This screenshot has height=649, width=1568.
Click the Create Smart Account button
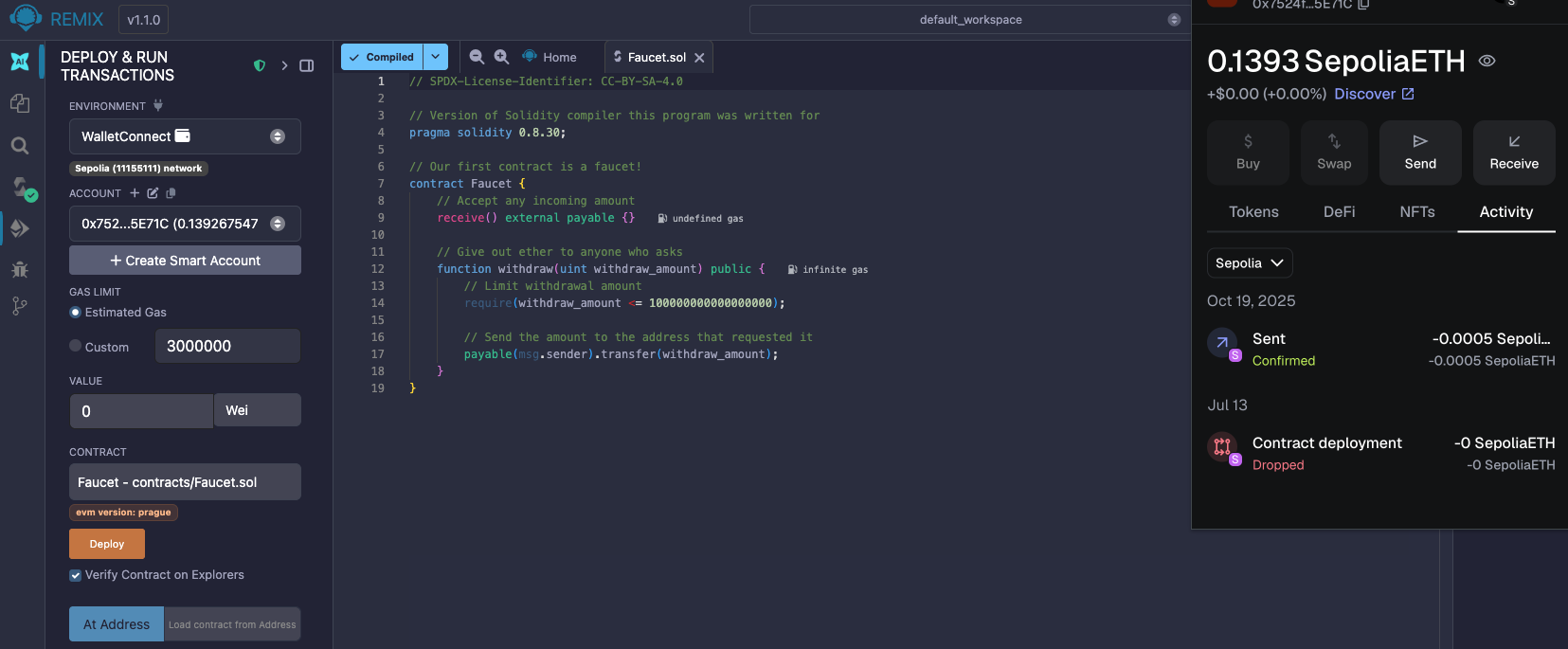(185, 261)
